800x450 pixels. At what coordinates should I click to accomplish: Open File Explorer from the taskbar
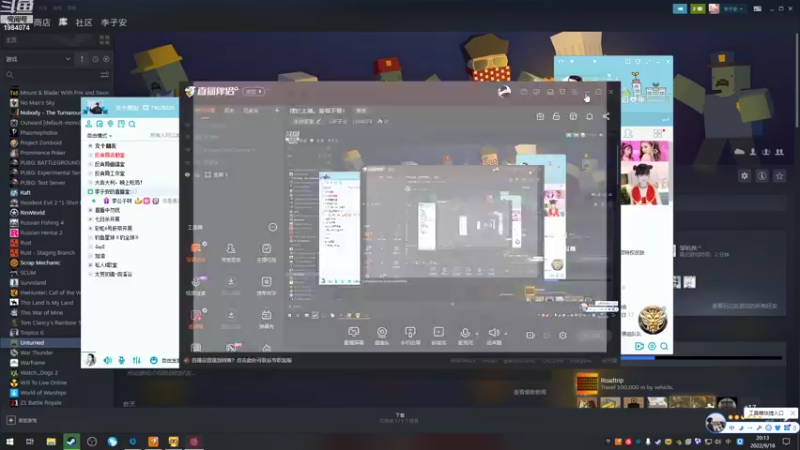click(51, 441)
